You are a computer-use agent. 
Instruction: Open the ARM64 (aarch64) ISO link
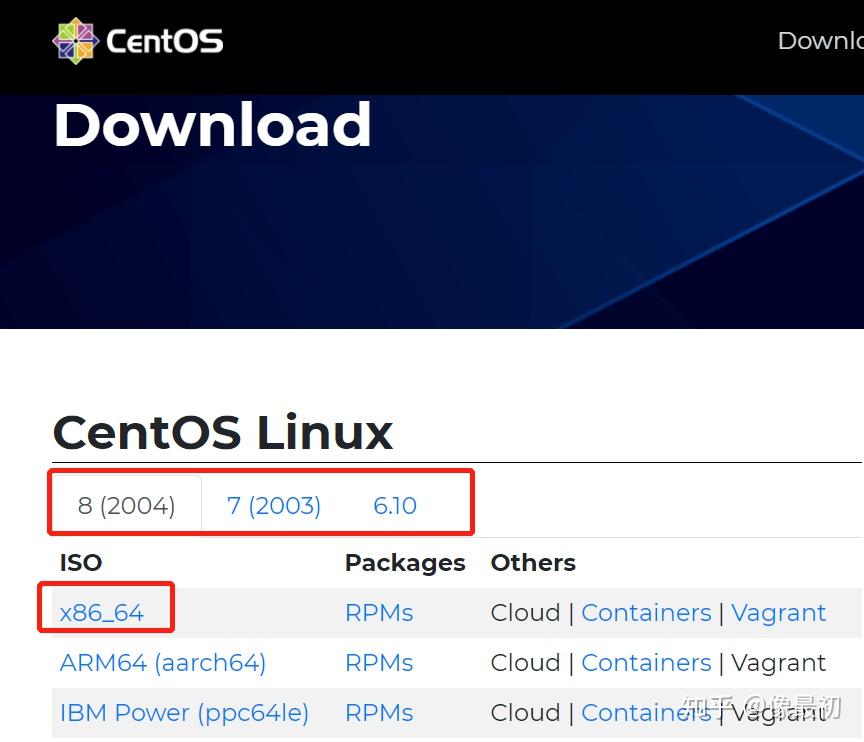coord(162,662)
